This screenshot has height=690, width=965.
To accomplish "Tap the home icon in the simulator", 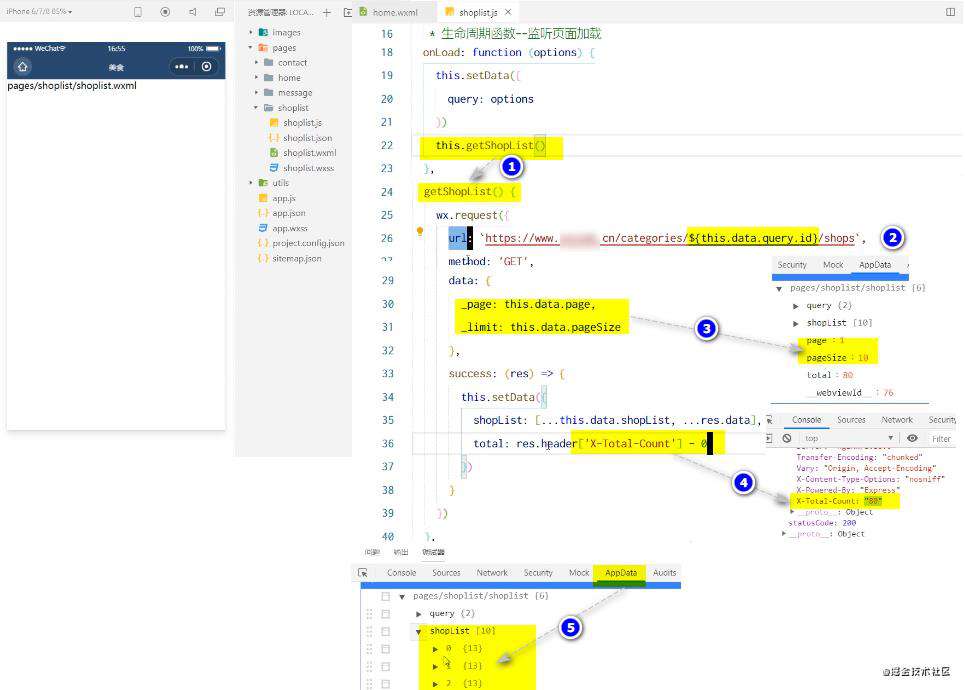I will click(23, 66).
